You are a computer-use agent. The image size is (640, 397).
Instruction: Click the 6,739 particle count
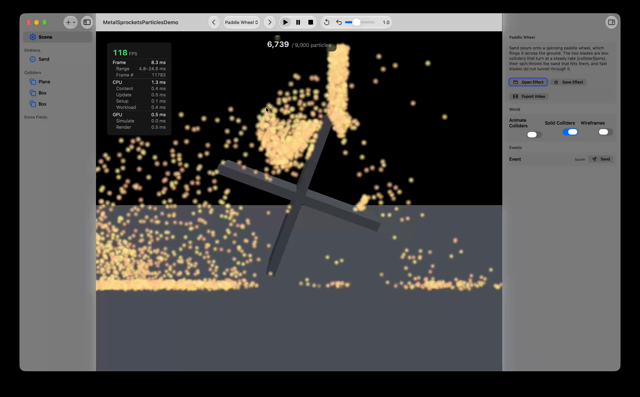click(278, 44)
